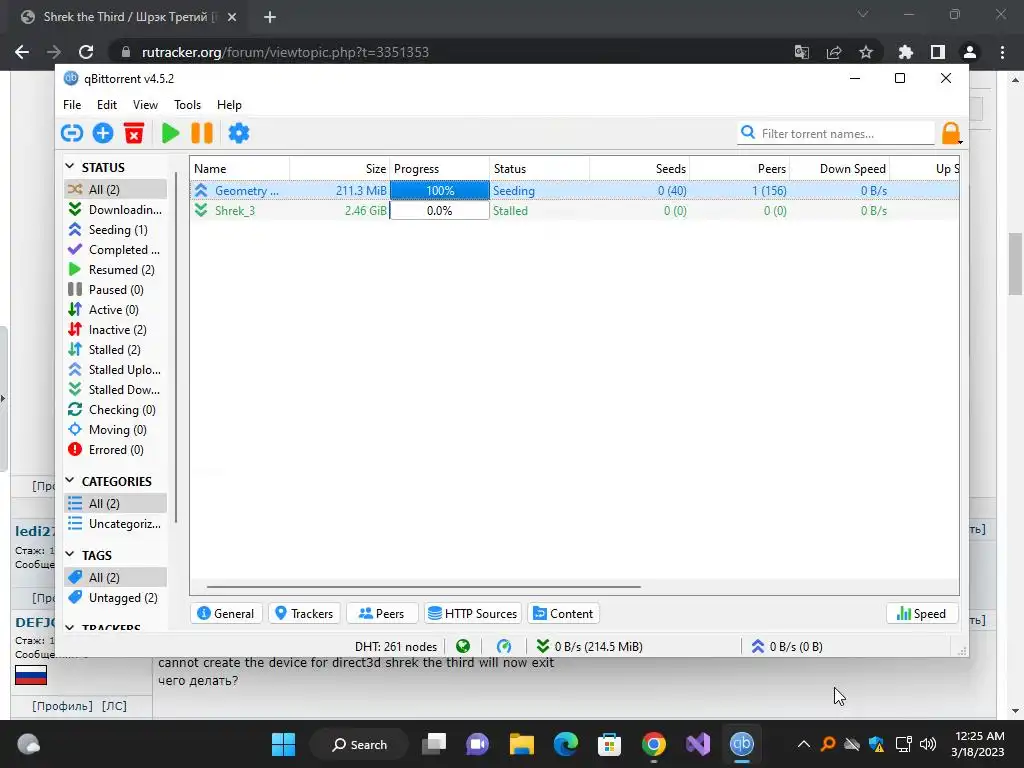Image resolution: width=1024 pixels, height=768 pixels.
Task: Sort by the Name column header
Action: pos(240,168)
